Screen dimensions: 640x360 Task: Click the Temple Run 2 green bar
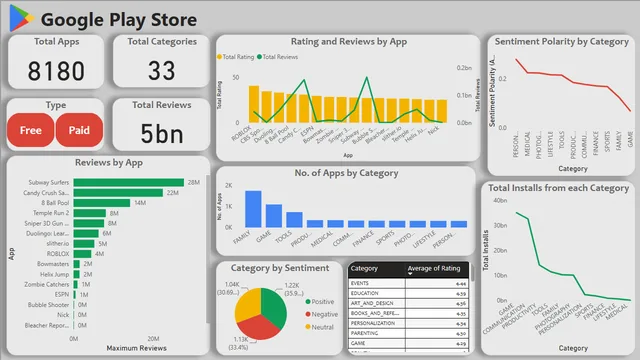coord(90,213)
